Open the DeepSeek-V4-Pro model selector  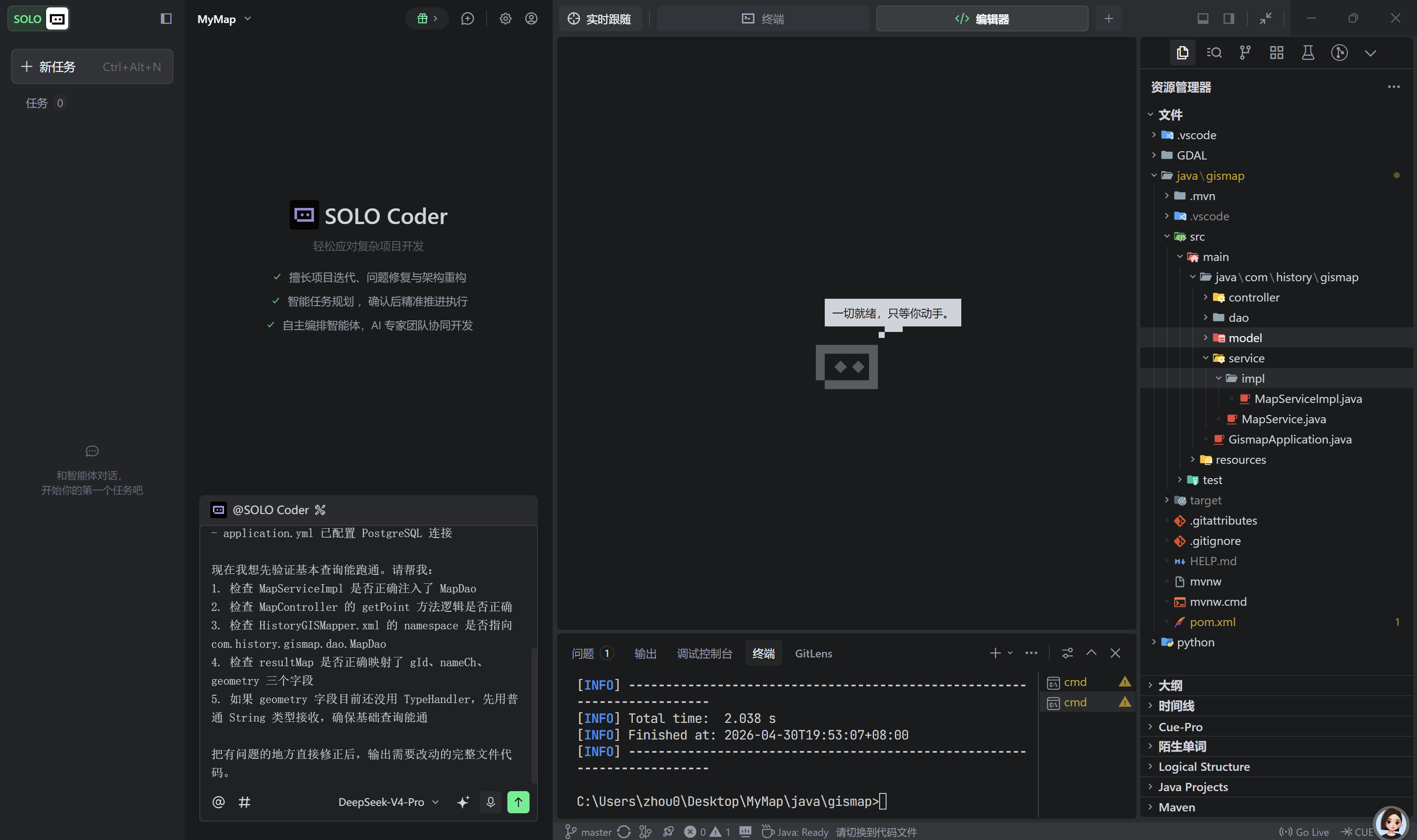(388, 802)
